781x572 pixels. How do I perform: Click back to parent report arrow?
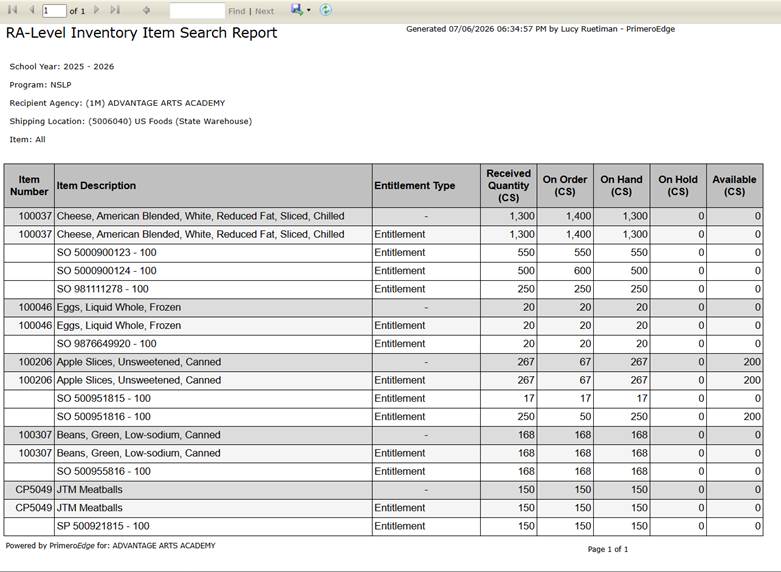146,10
